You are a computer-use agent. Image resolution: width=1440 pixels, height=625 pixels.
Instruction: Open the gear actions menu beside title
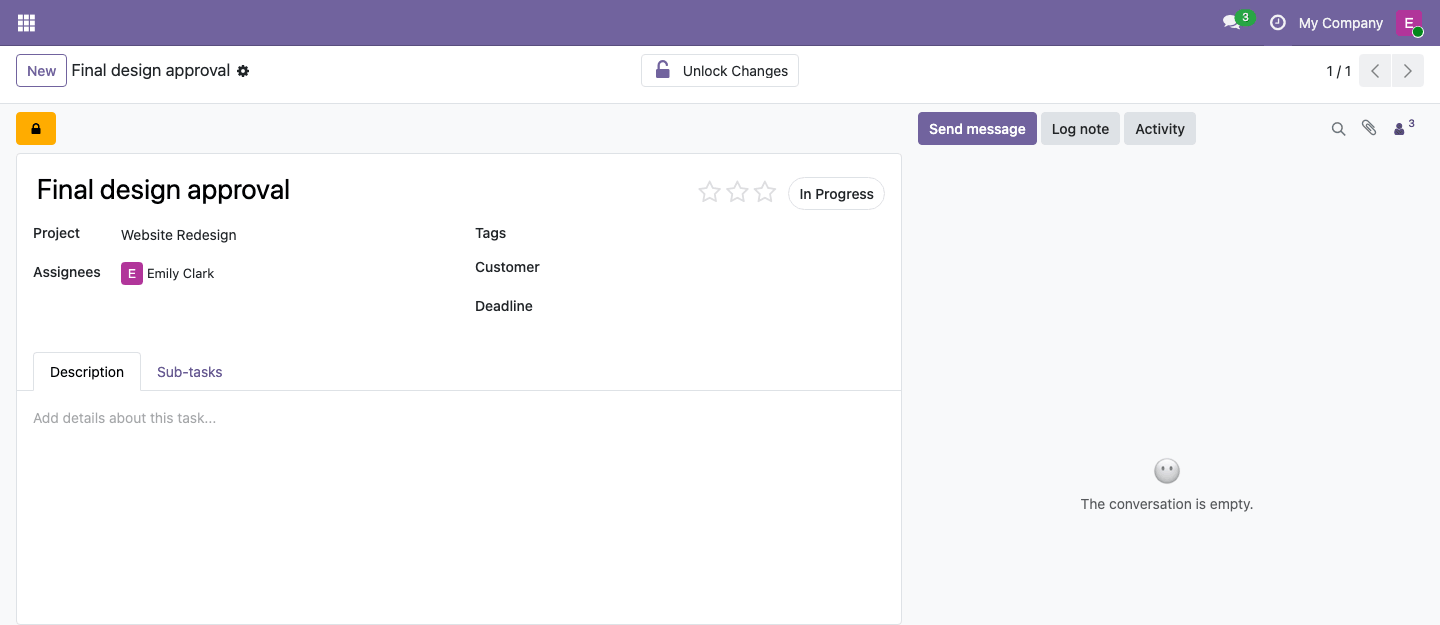(243, 71)
